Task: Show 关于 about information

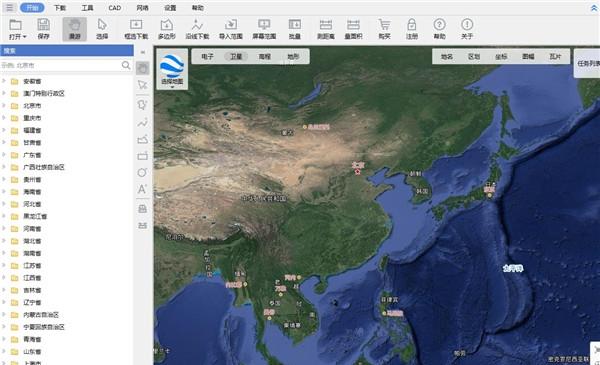Action: click(467, 29)
